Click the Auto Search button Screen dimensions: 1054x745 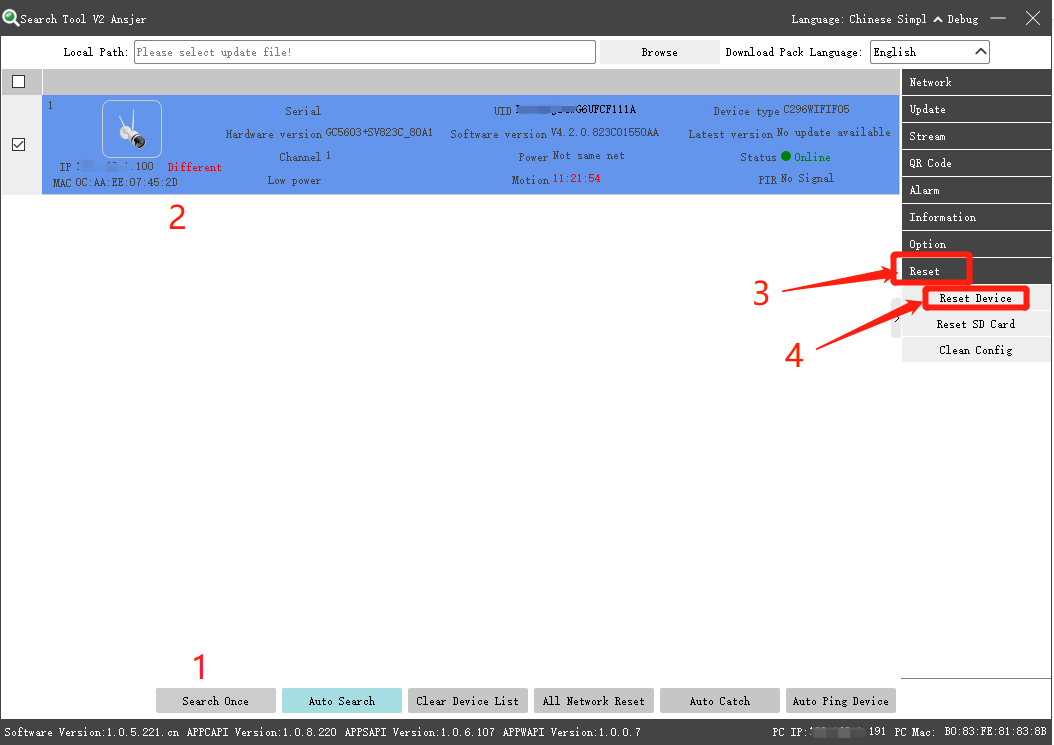click(341, 700)
